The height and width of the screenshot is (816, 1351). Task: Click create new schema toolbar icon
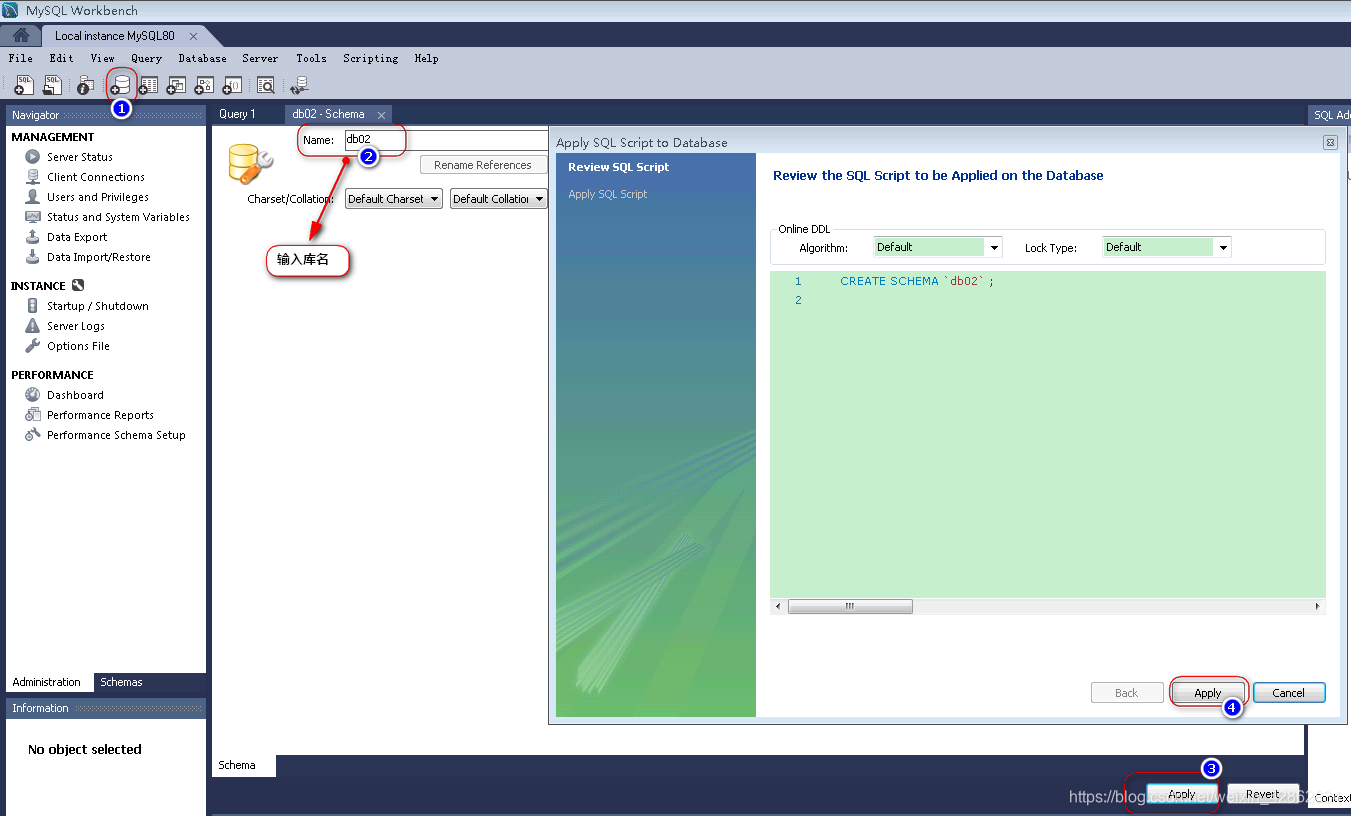[x=121, y=86]
